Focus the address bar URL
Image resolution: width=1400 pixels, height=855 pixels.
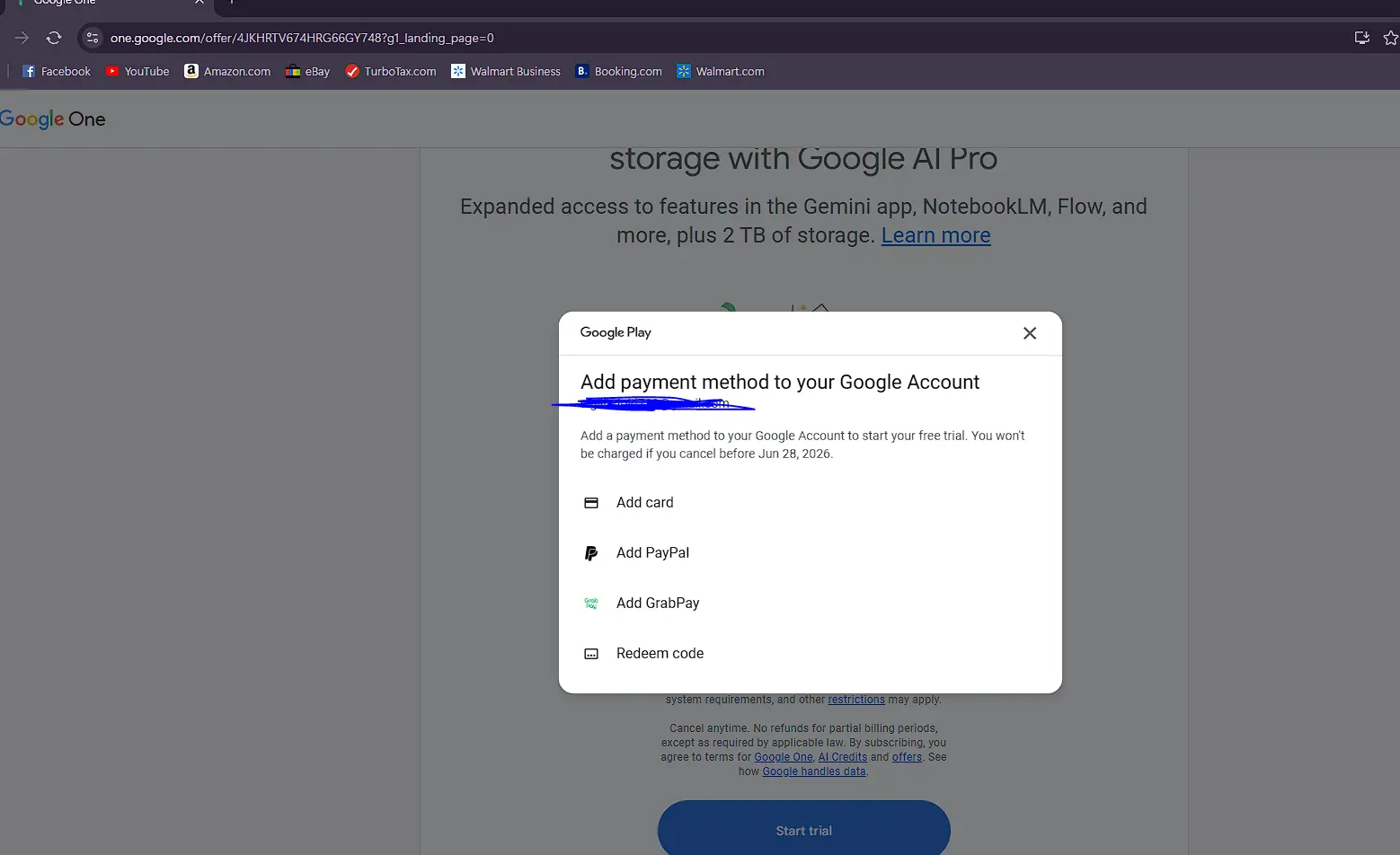coord(302,38)
